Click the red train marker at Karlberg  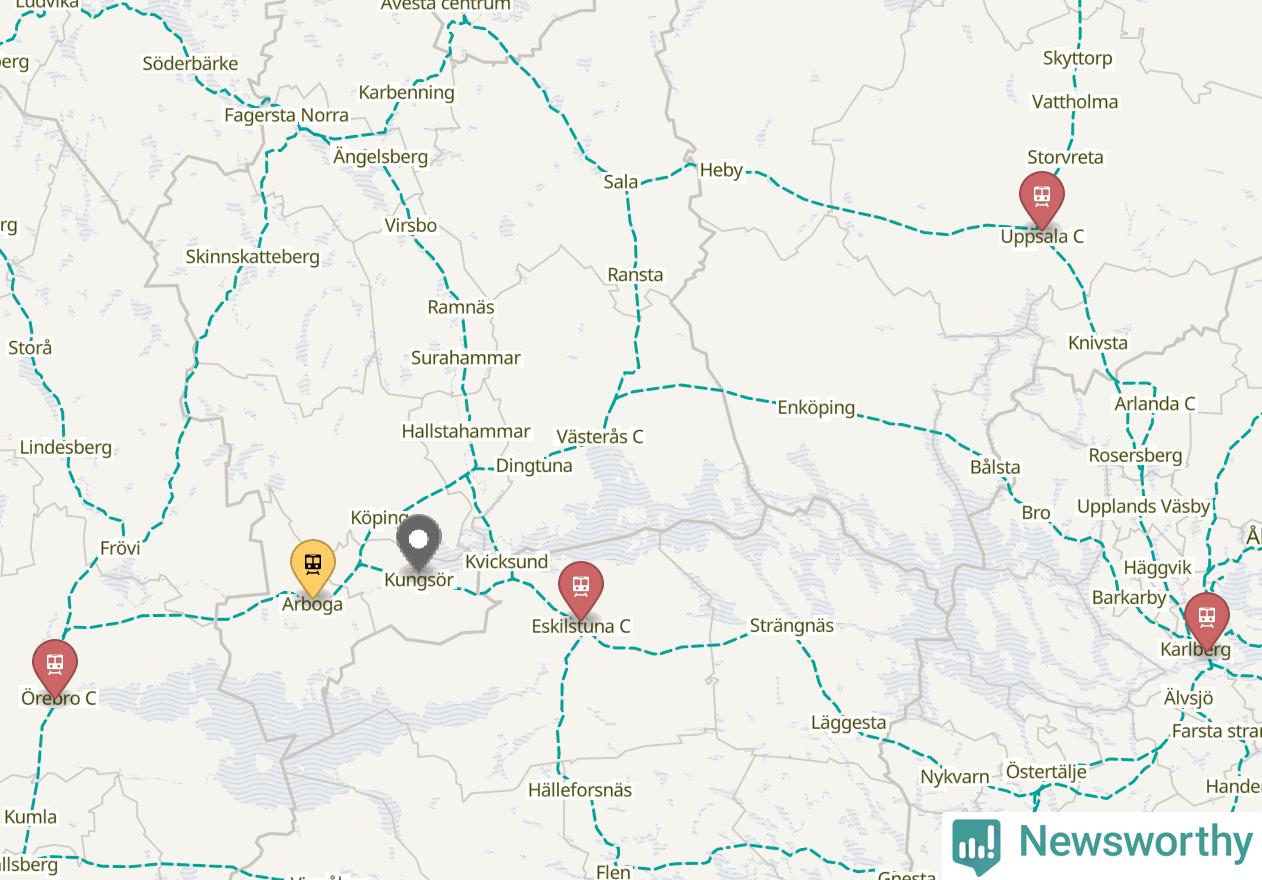point(1207,620)
